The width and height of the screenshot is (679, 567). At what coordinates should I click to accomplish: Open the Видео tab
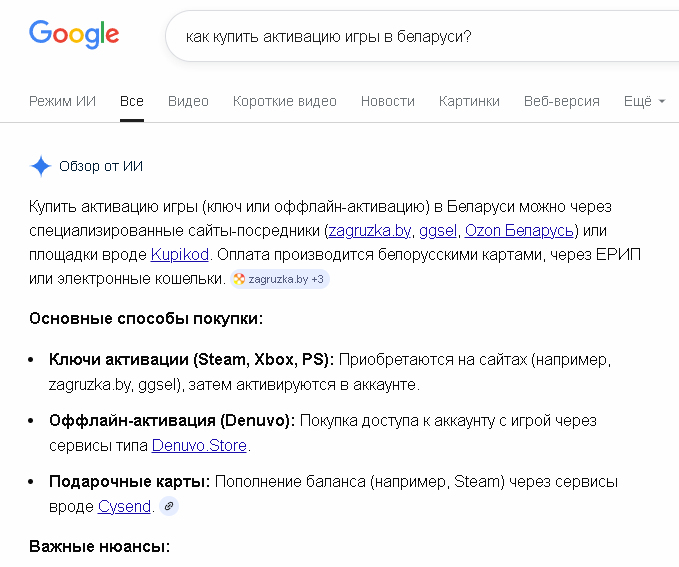188,101
